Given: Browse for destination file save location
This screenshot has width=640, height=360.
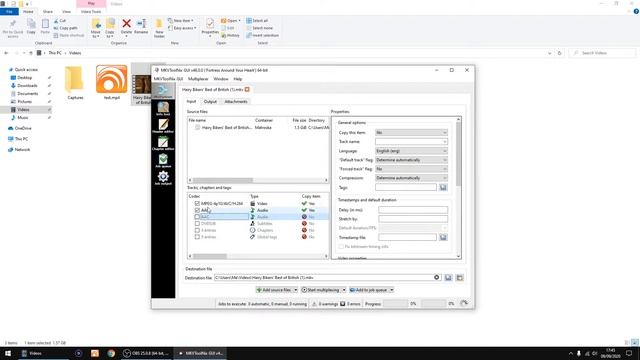Looking at the screenshot, I should click(x=448, y=278).
